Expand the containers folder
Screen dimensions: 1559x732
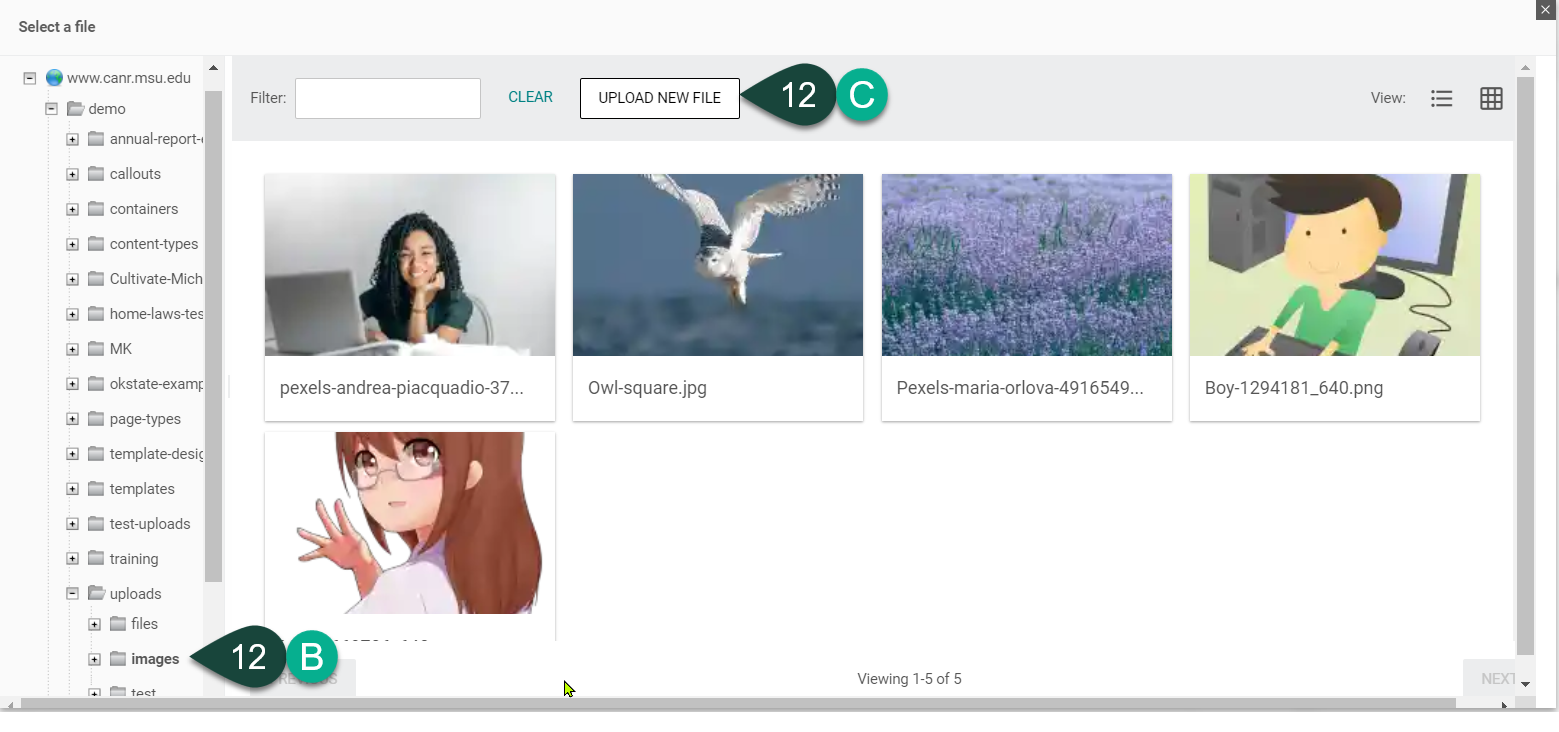tap(71, 208)
